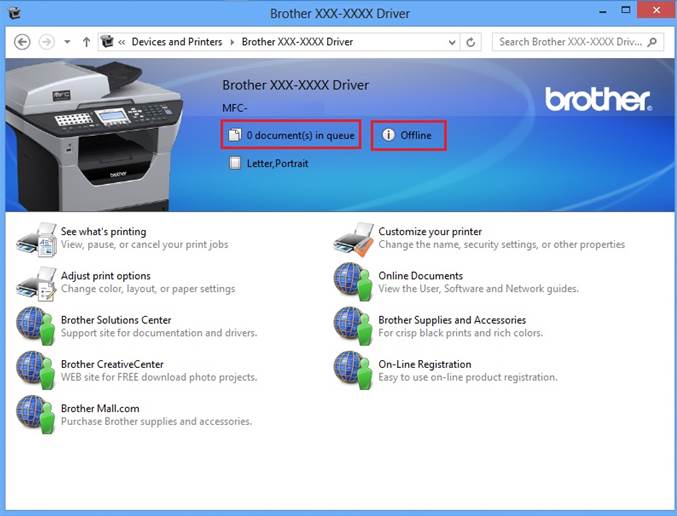This screenshot has width=677, height=516.
Task: Click the Brother CreativeCenter globe icon
Action: tap(36, 370)
